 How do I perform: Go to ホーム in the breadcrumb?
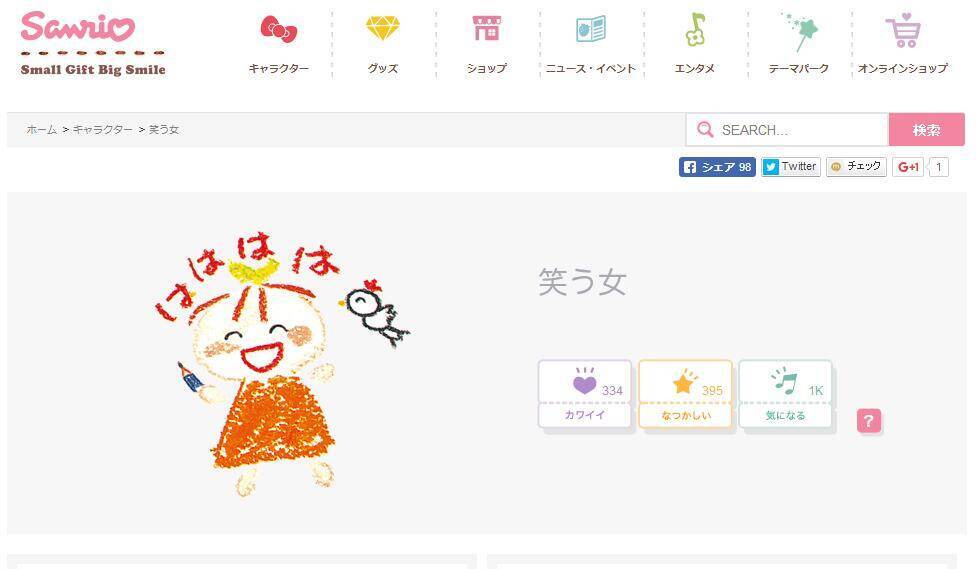[41, 130]
